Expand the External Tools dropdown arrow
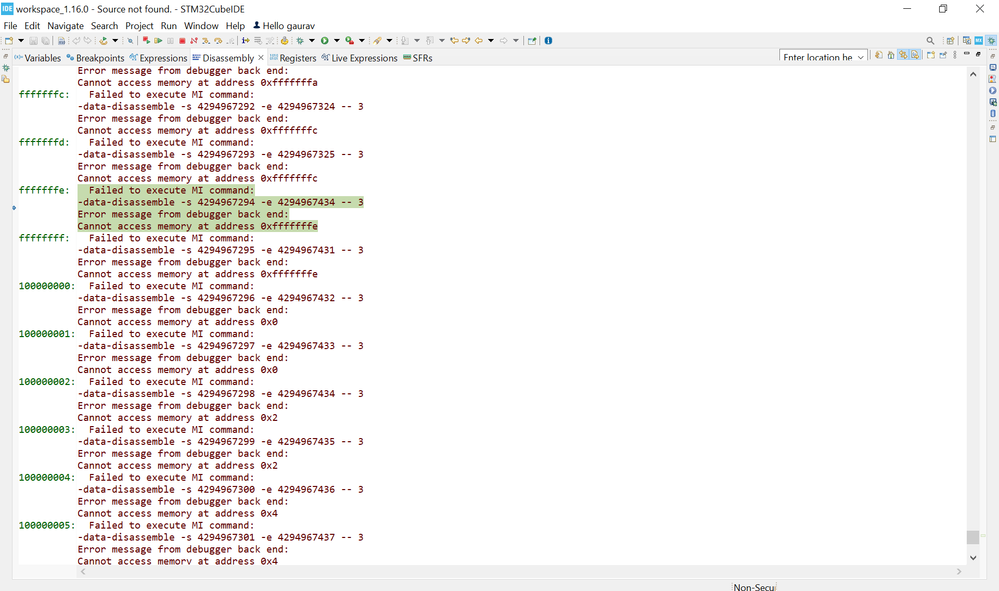Image resolution: width=999 pixels, height=591 pixels. [x=361, y=41]
